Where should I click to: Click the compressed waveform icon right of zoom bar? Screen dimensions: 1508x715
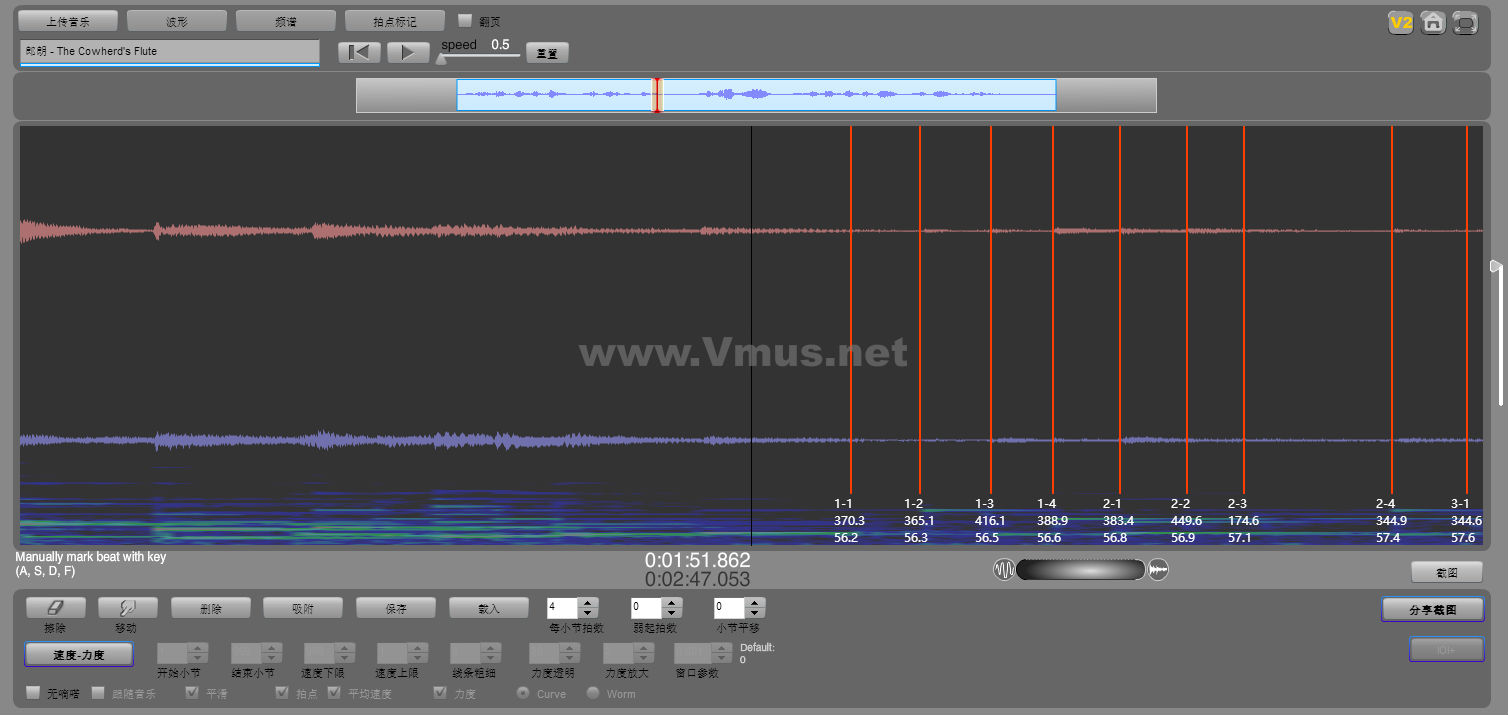click(x=1159, y=570)
